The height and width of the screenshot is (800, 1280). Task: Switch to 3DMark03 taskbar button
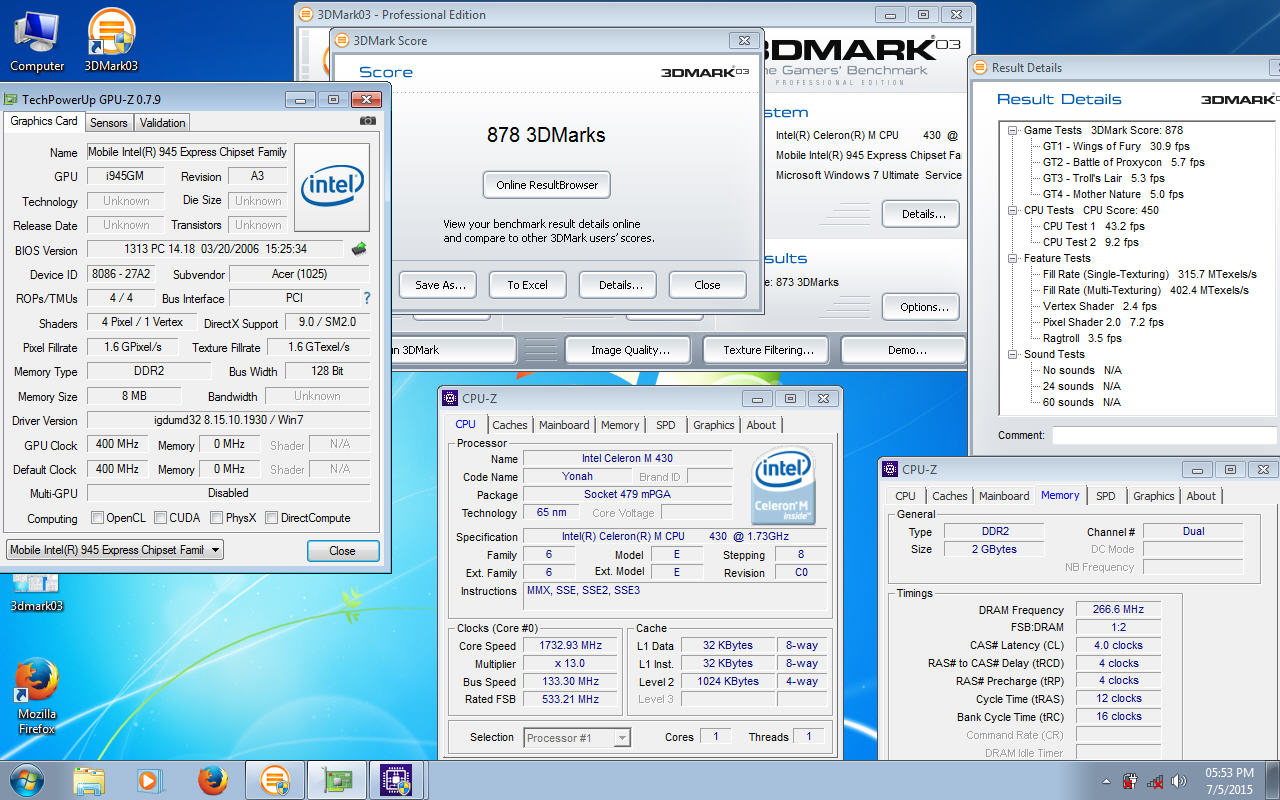[274, 780]
